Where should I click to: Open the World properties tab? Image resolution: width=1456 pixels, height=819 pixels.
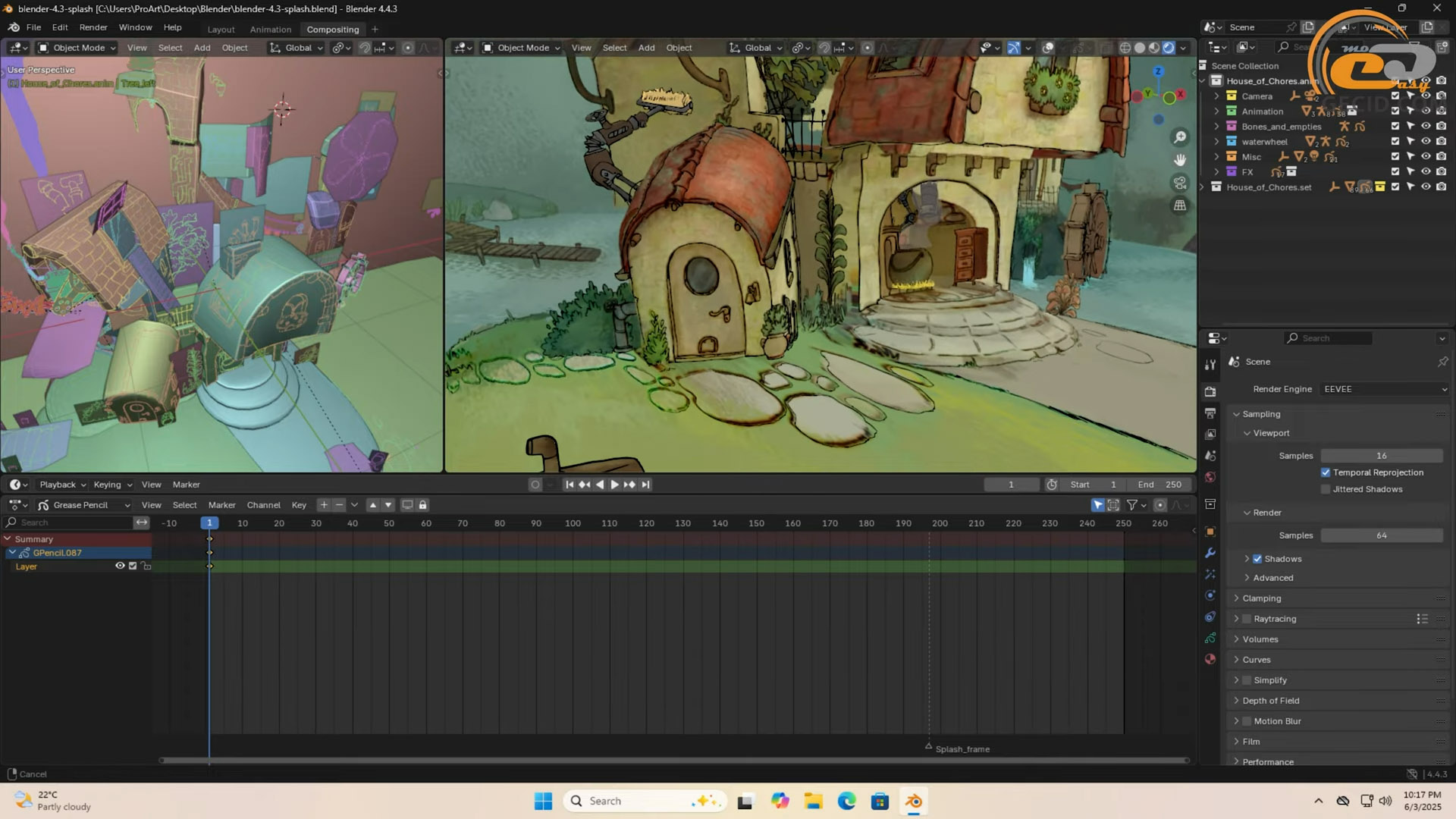pyautogui.click(x=1210, y=477)
